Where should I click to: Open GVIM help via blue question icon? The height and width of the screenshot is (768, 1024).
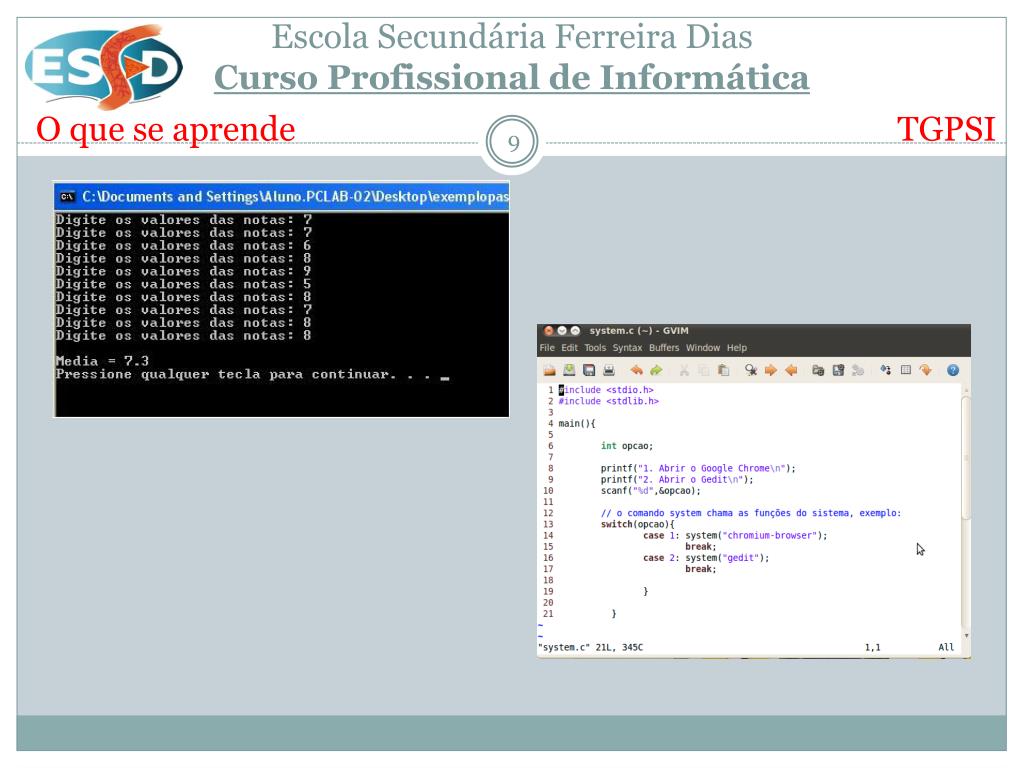click(x=953, y=370)
